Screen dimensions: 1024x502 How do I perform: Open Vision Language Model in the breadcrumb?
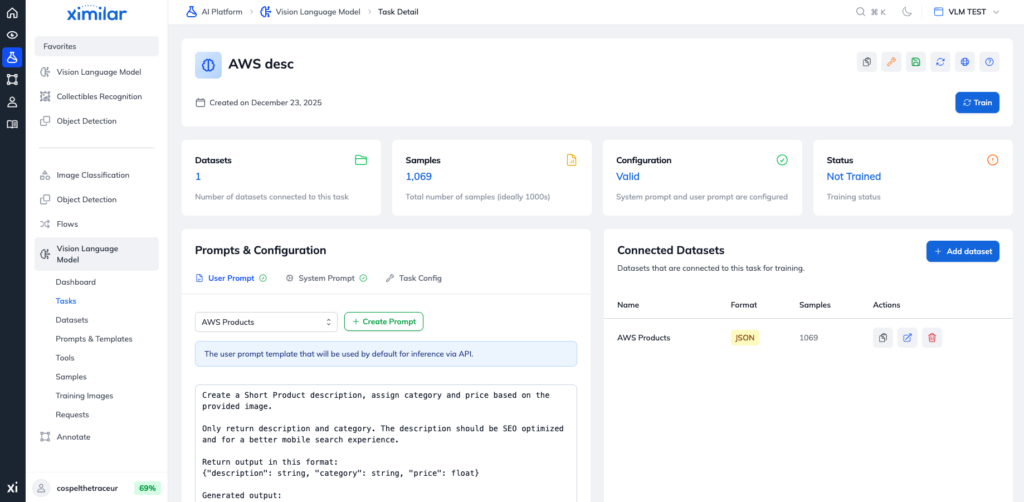pos(309,12)
